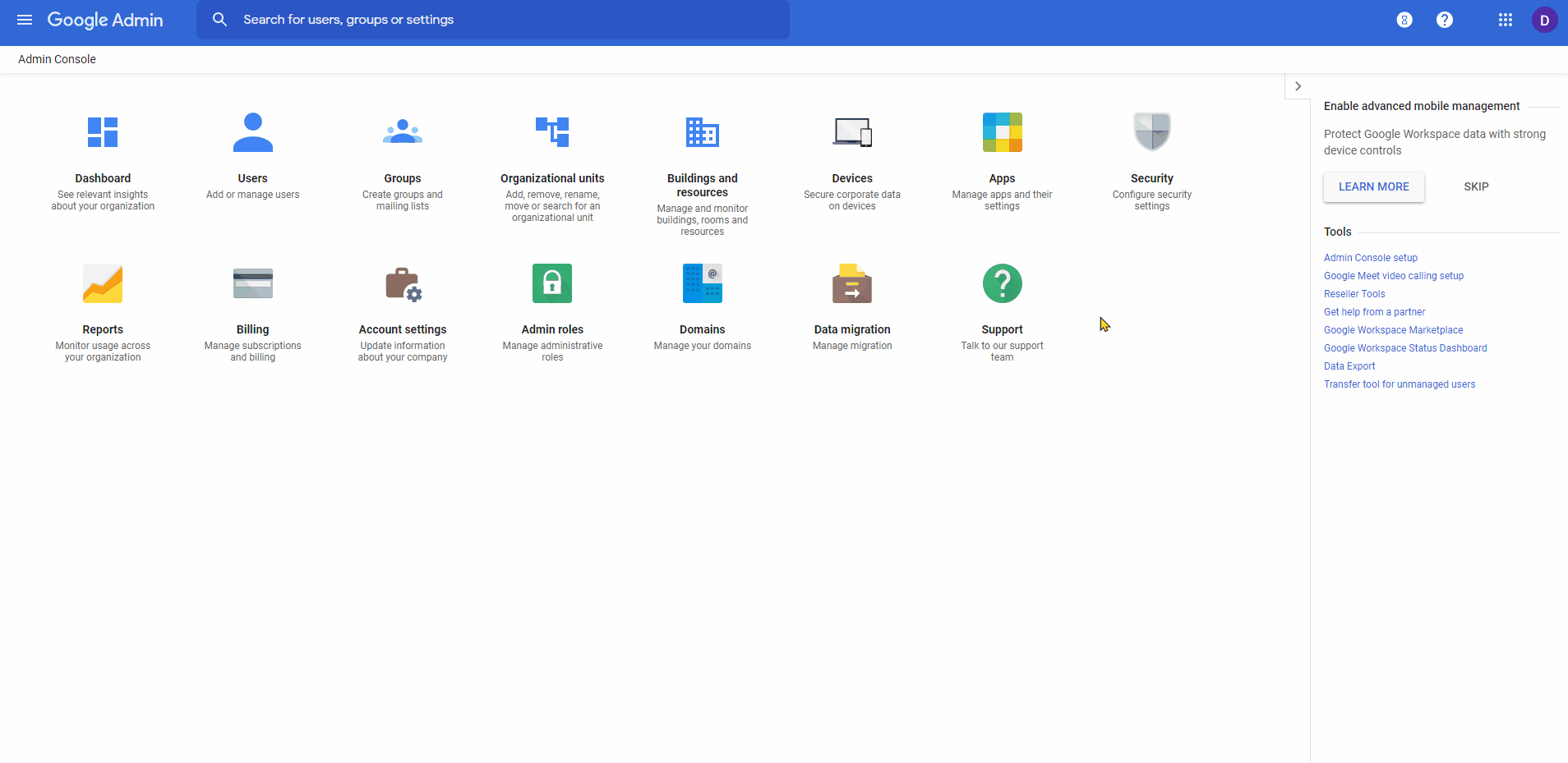Screen dimensions: 1568x763
Task: Click the 'Manage apps and their settings' text
Action: click(1003, 200)
